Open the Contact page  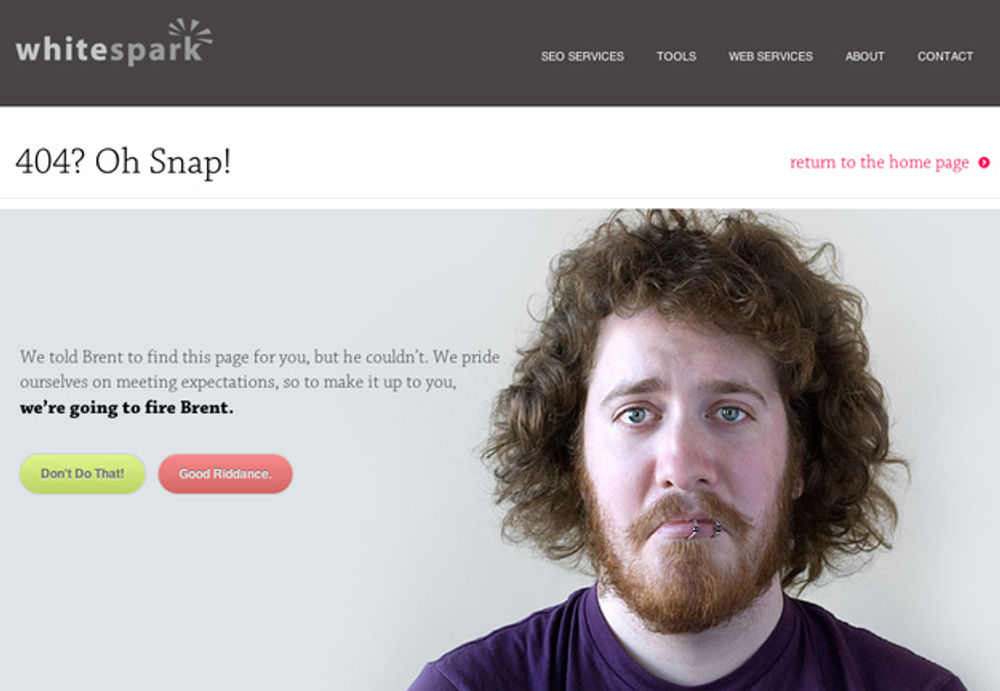click(945, 56)
